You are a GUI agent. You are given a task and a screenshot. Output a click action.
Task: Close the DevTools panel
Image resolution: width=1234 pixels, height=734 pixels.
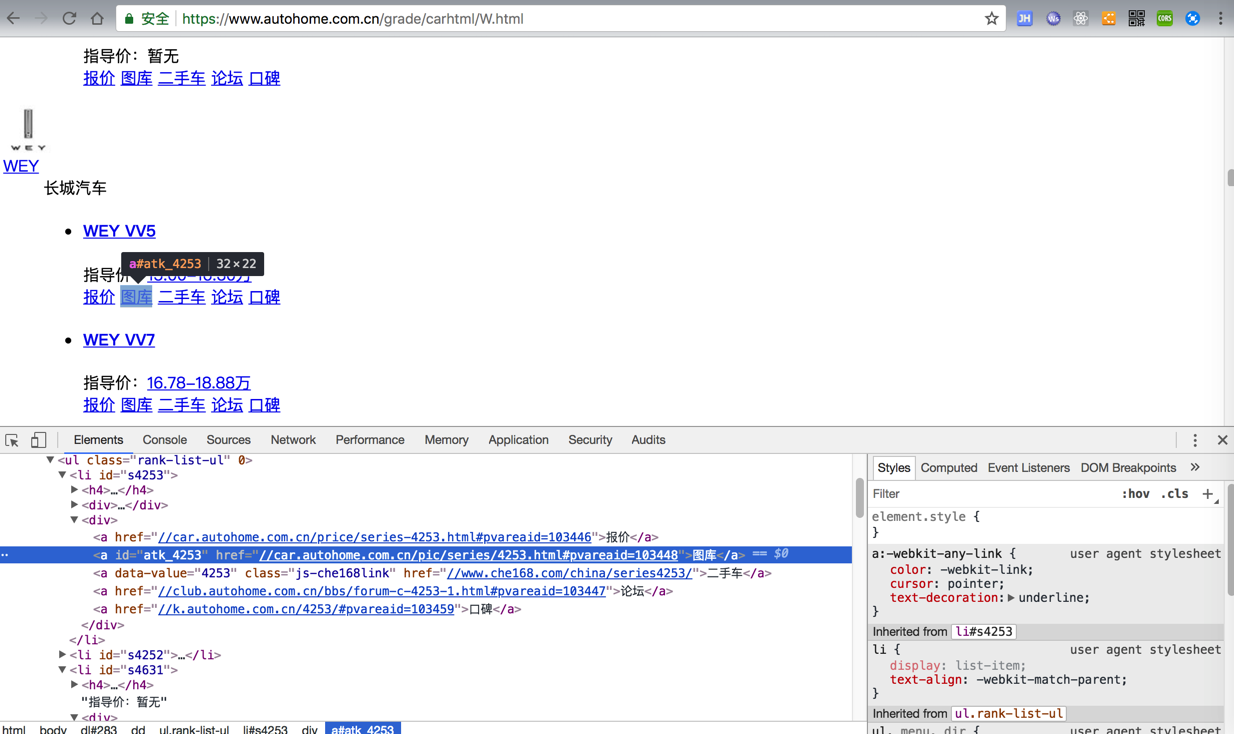pos(1222,440)
